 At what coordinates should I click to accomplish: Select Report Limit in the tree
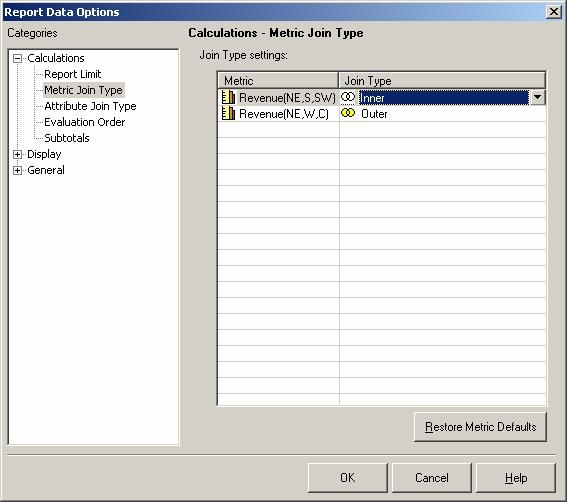(x=72, y=74)
